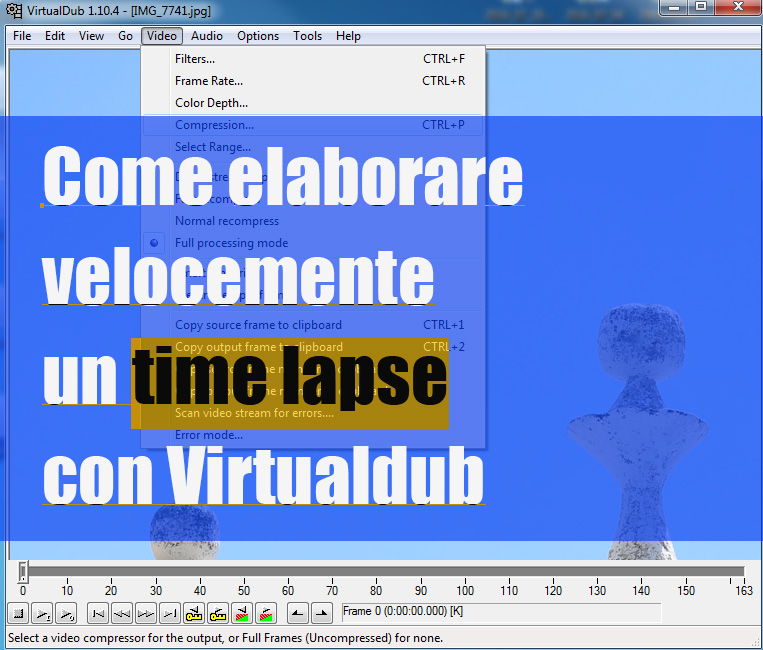Image resolution: width=763 pixels, height=650 pixels.
Task: Open Error mode... from the Video menu
Action: click(x=313, y=435)
